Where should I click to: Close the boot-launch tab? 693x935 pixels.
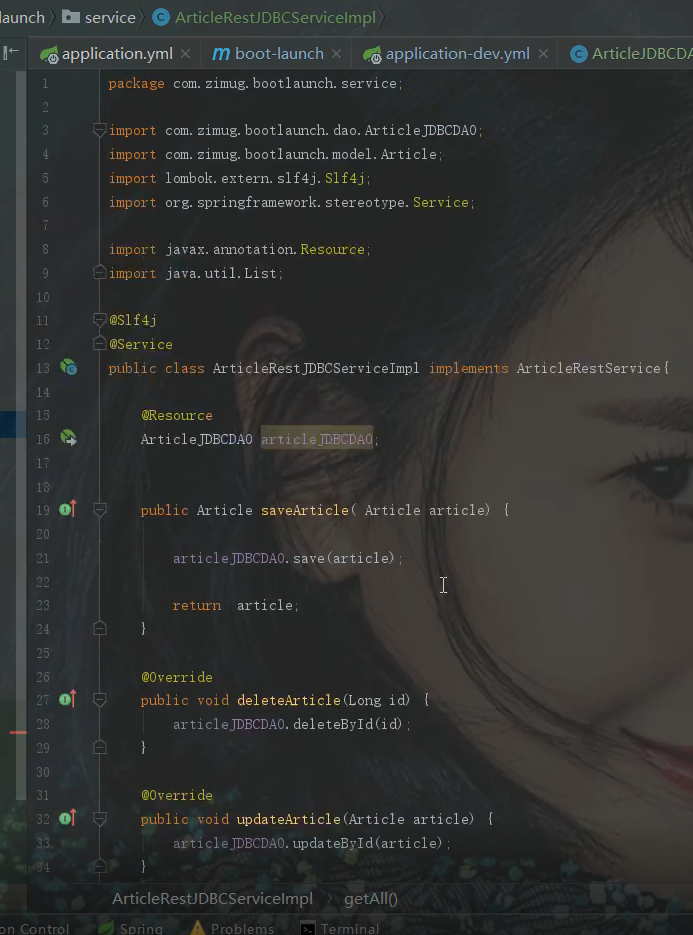click(x=336, y=54)
